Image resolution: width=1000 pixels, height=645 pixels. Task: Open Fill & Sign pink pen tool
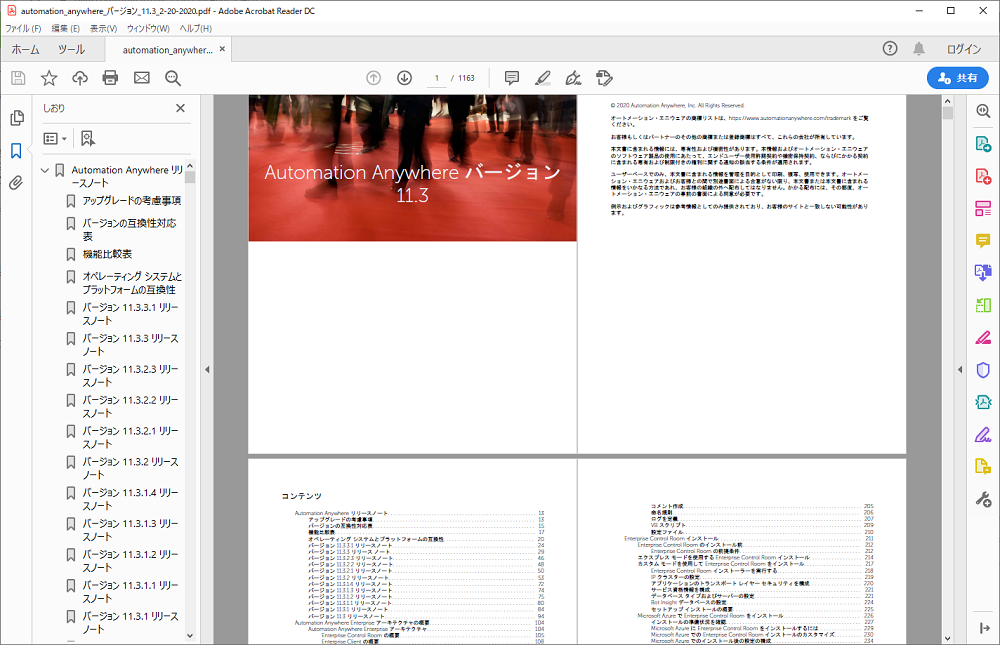983,337
